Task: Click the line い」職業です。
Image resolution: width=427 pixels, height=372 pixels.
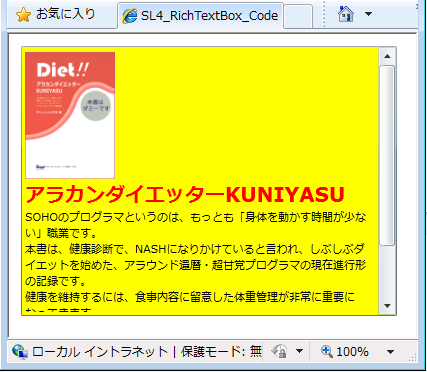Action: (61, 233)
